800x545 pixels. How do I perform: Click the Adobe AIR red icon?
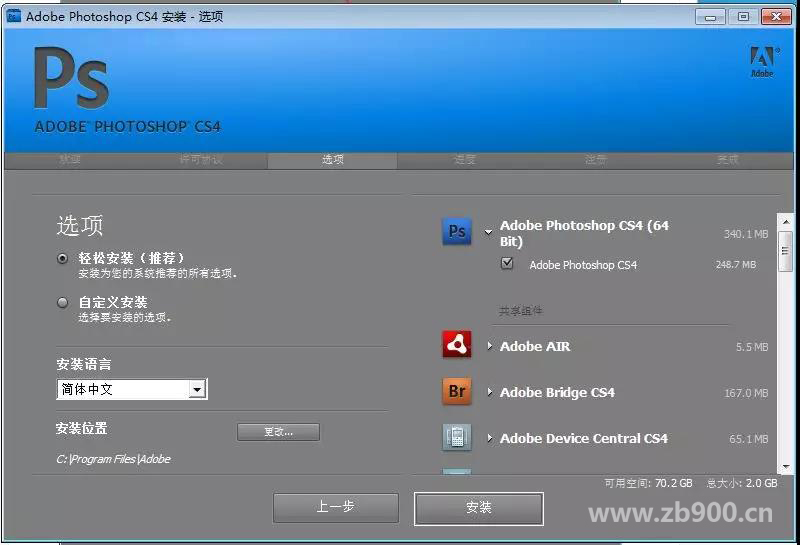click(457, 345)
